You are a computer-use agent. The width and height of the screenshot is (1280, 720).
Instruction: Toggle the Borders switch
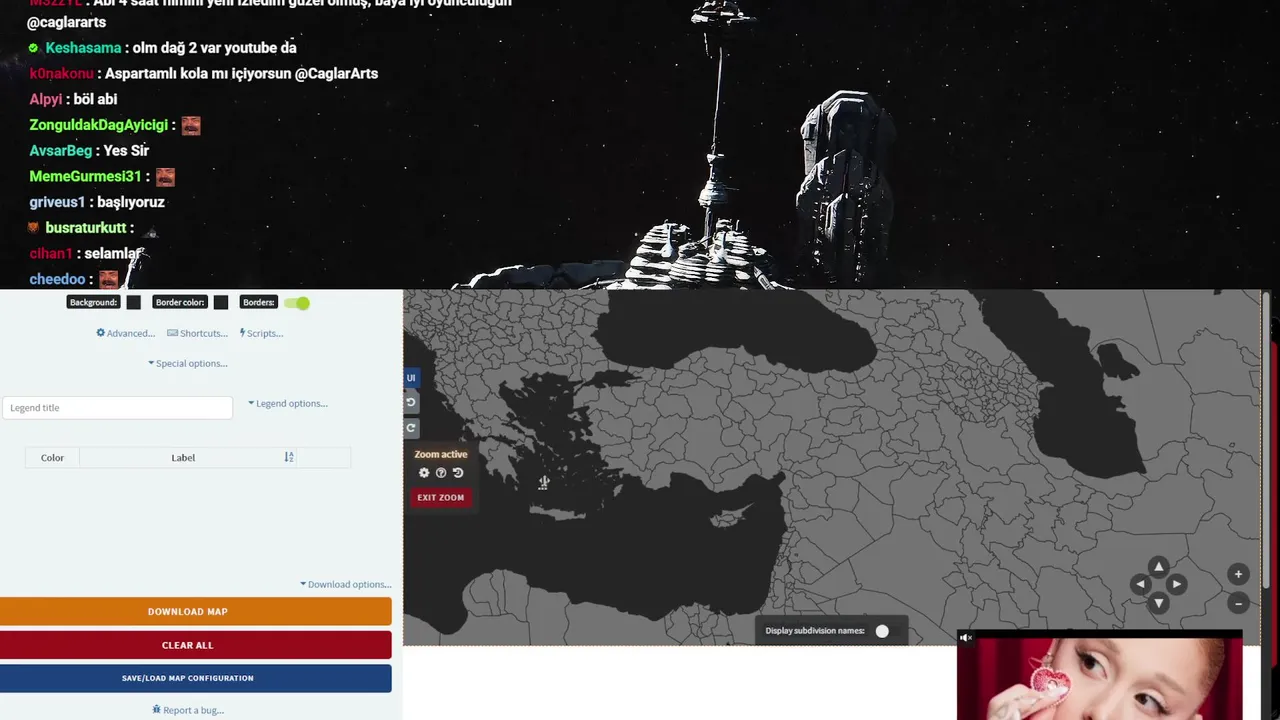(x=297, y=303)
